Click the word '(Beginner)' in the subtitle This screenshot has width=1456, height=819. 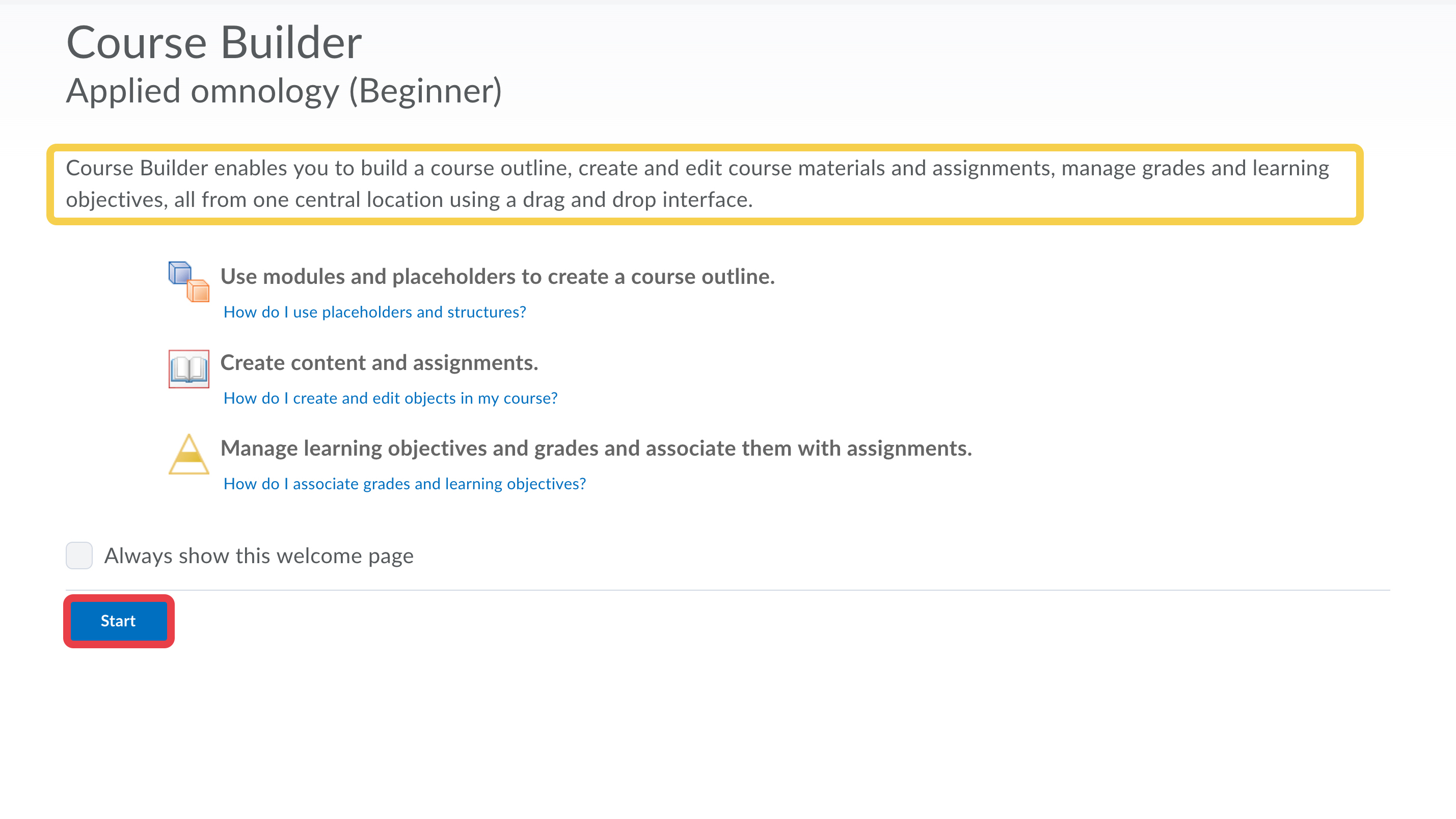tap(425, 91)
